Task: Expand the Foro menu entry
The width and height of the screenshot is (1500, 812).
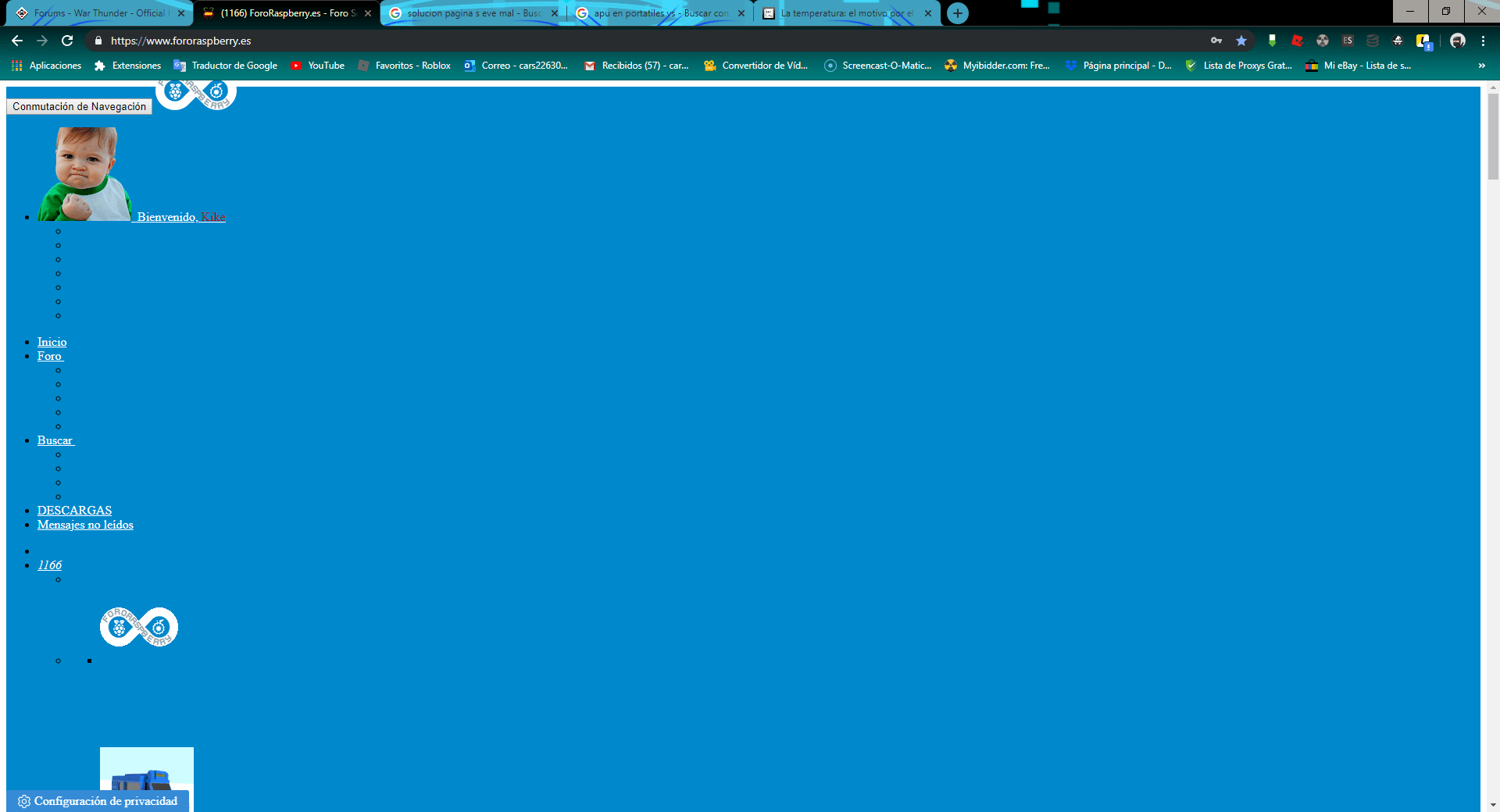Action: [49, 356]
